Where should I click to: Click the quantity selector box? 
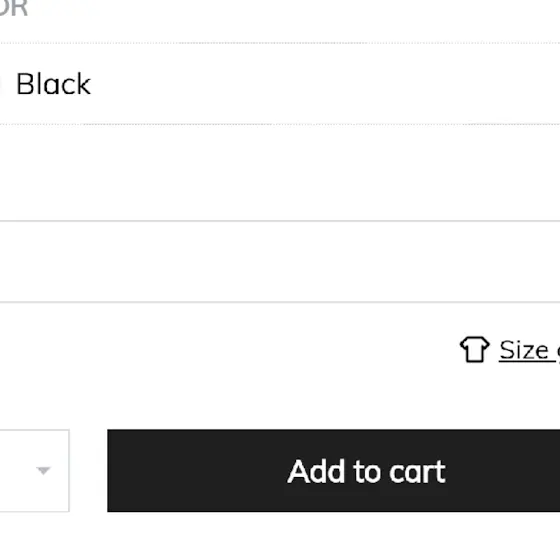coord(35,471)
